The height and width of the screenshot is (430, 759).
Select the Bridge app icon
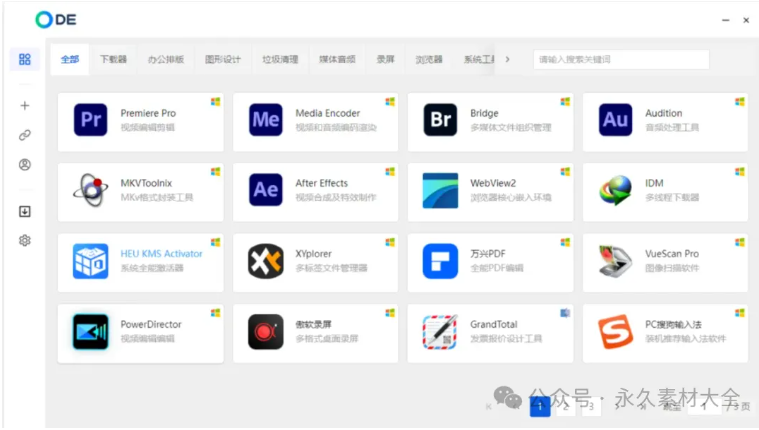tap(440, 120)
